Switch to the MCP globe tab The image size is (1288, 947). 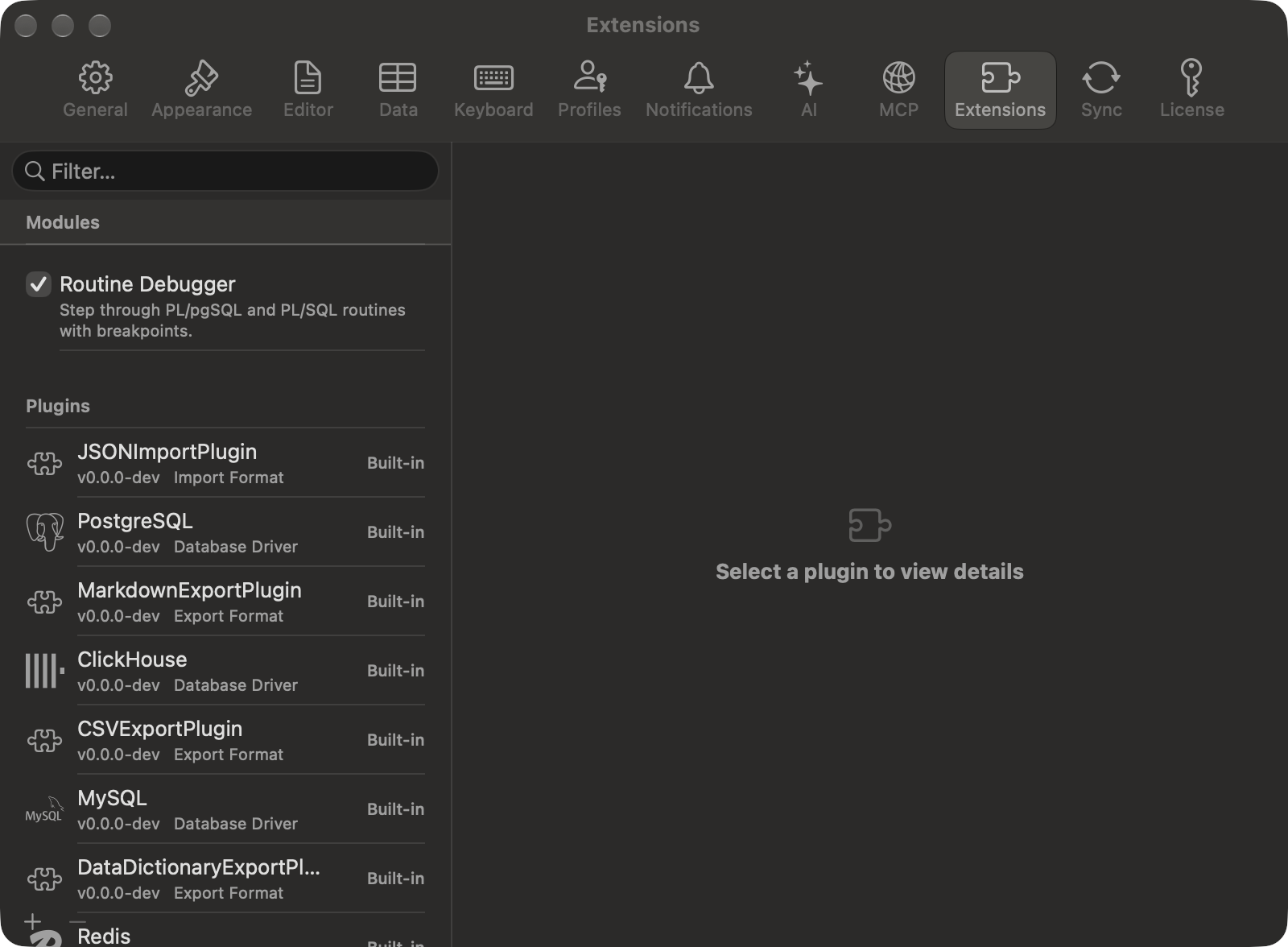898,90
